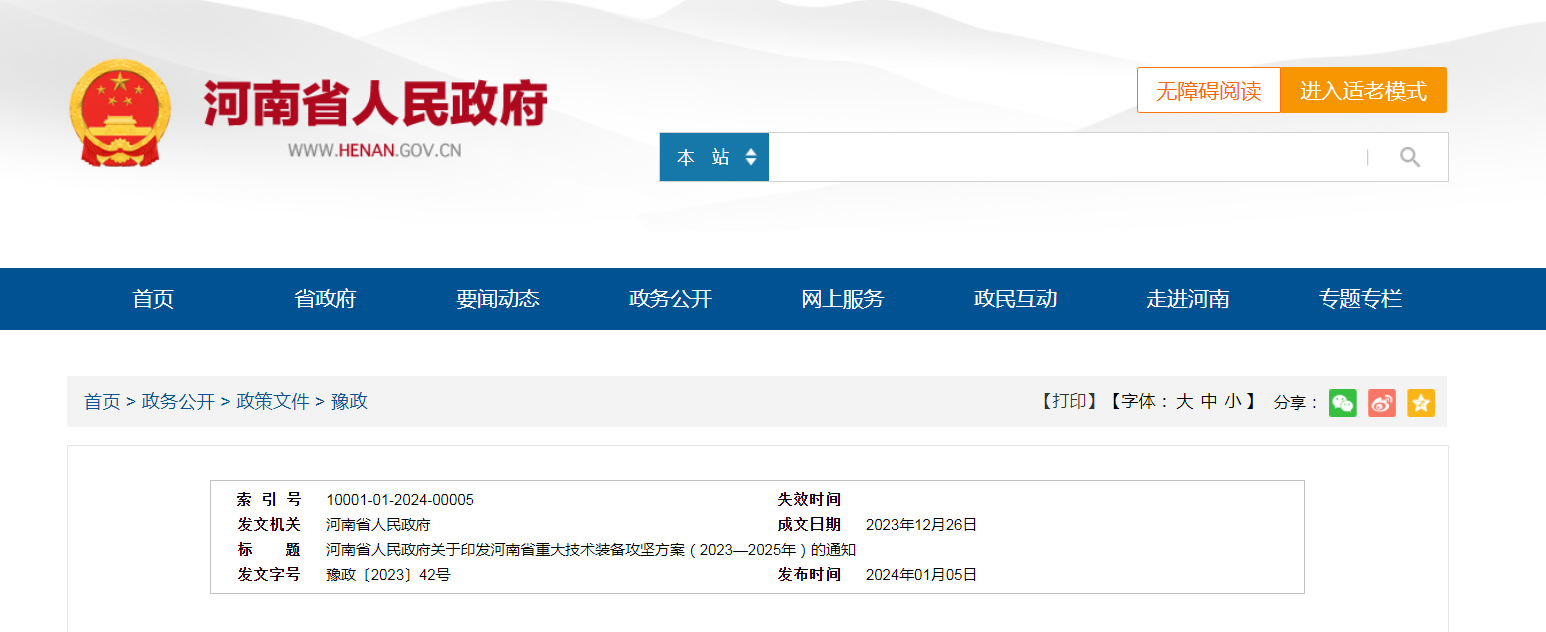Image resolution: width=1546 pixels, height=632 pixels.
Task: Open the 首页 navigation menu item
Action: pyautogui.click(x=153, y=299)
